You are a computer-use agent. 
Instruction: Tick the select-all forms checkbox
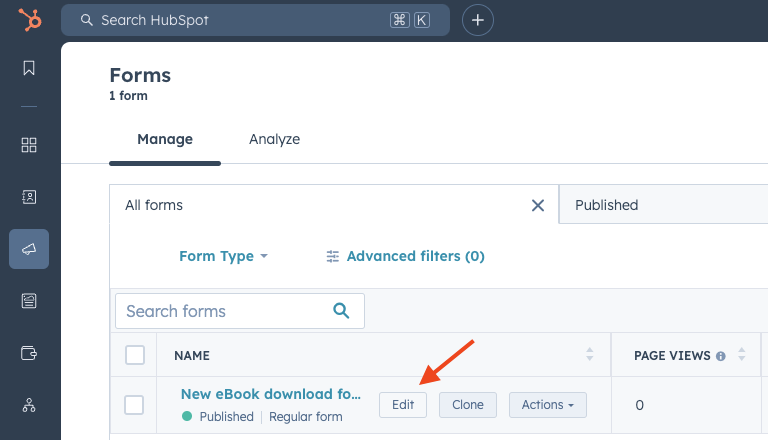pyautogui.click(x=135, y=355)
